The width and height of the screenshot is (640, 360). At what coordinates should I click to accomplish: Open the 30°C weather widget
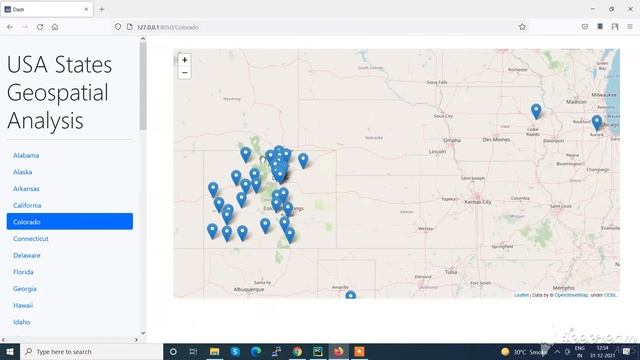(524, 351)
